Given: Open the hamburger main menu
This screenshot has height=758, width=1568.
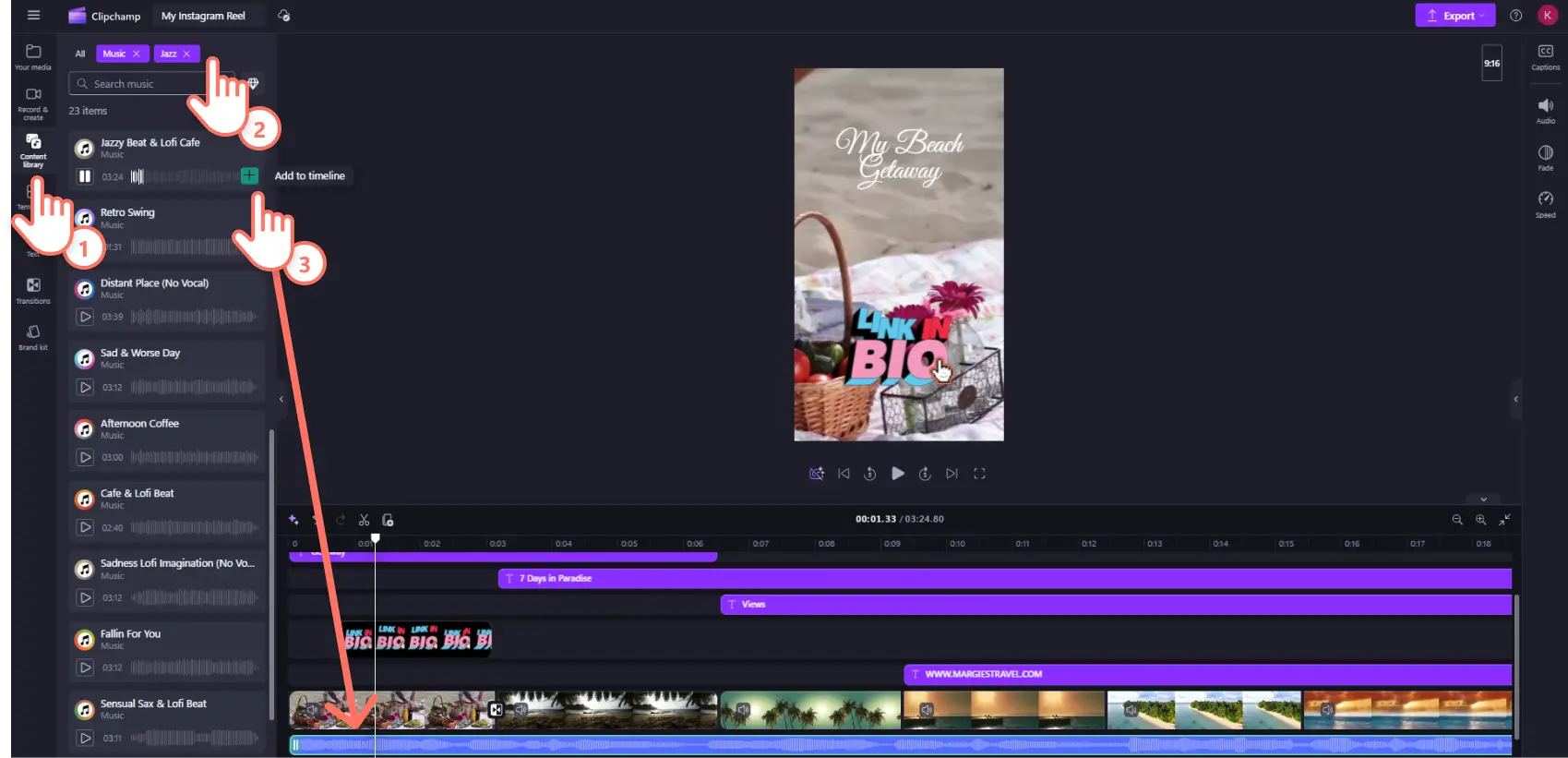Looking at the screenshot, I should pyautogui.click(x=33, y=15).
